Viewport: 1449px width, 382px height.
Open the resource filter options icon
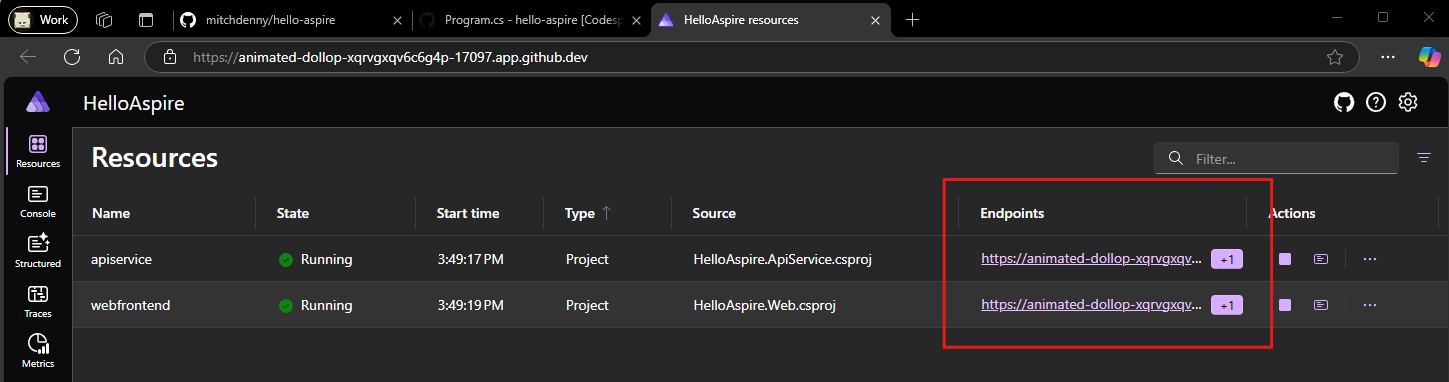tap(1424, 158)
